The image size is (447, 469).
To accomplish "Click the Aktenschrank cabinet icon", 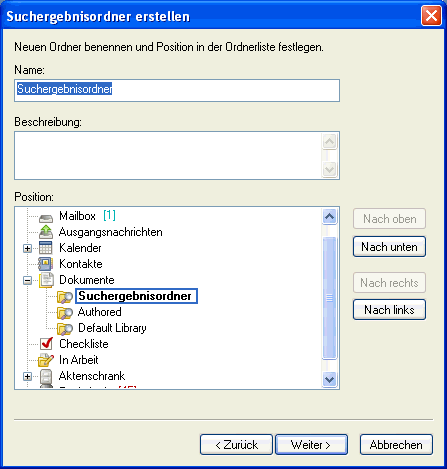I will coord(46,377).
